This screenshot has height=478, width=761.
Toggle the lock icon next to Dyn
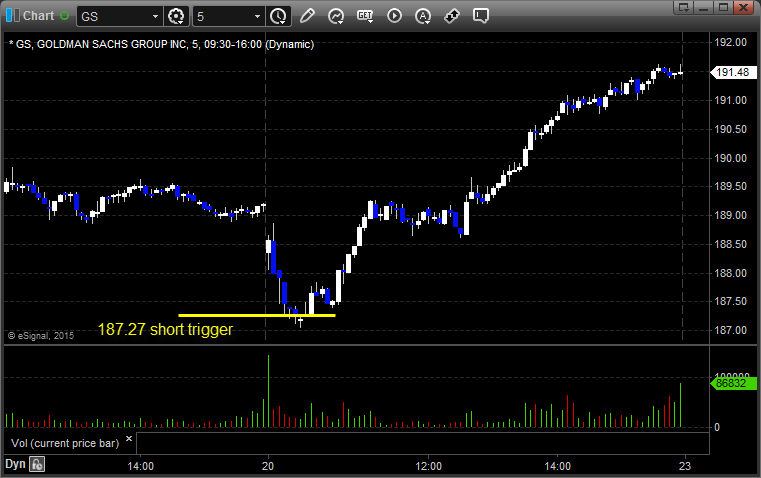click(37, 464)
